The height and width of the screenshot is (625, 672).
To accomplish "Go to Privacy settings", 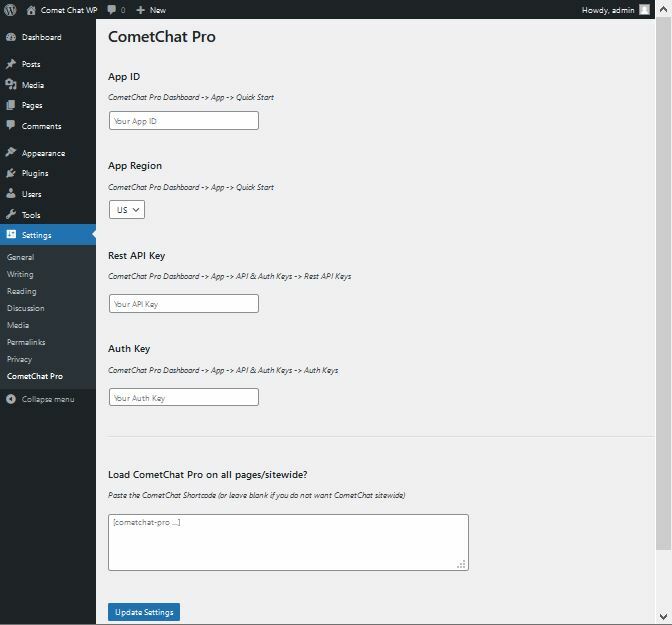I will click(x=19, y=359).
